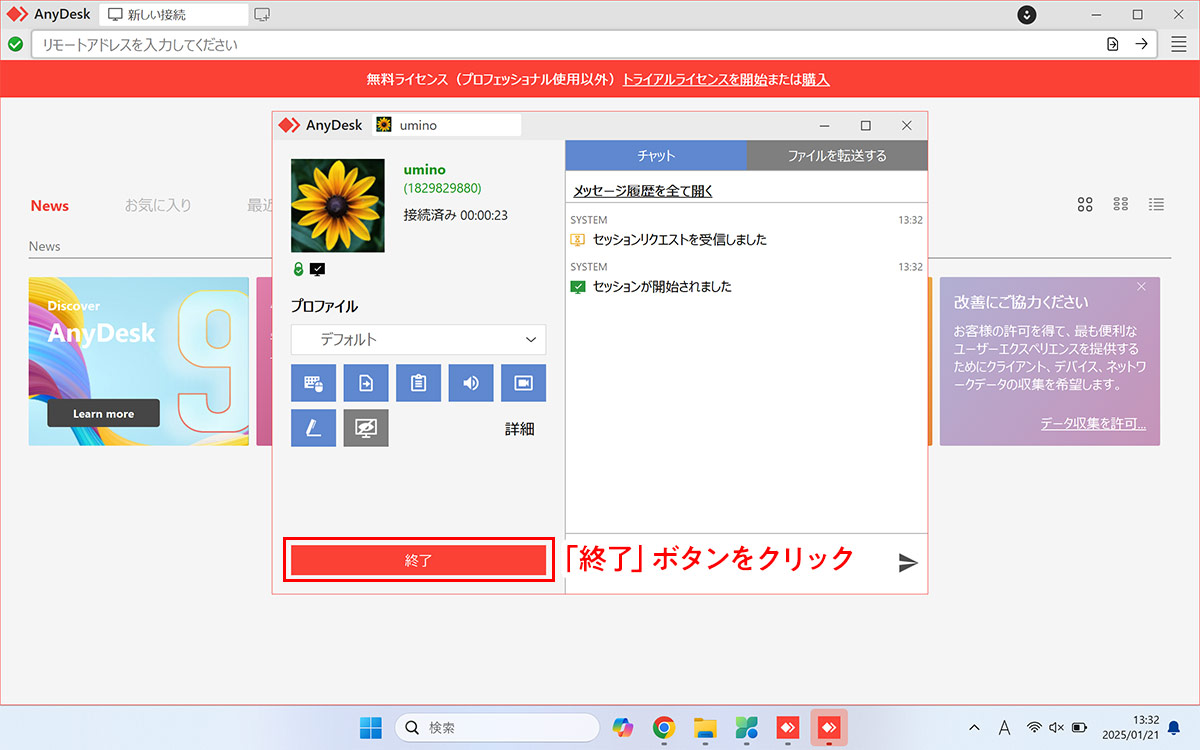
Task: Open green-blue app icon beside File Explorer
Action: click(x=747, y=727)
